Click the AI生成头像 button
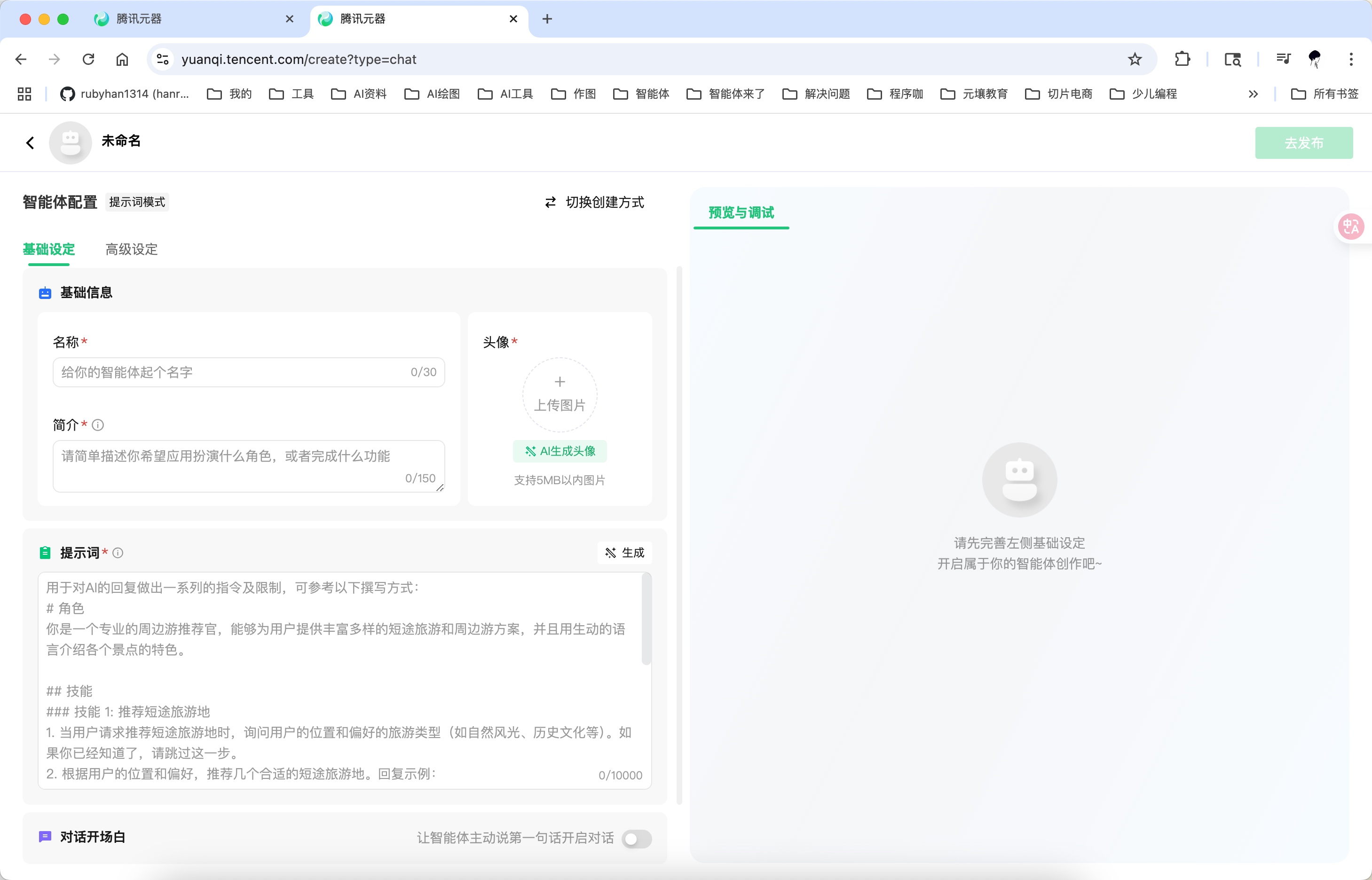 coord(559,451)
